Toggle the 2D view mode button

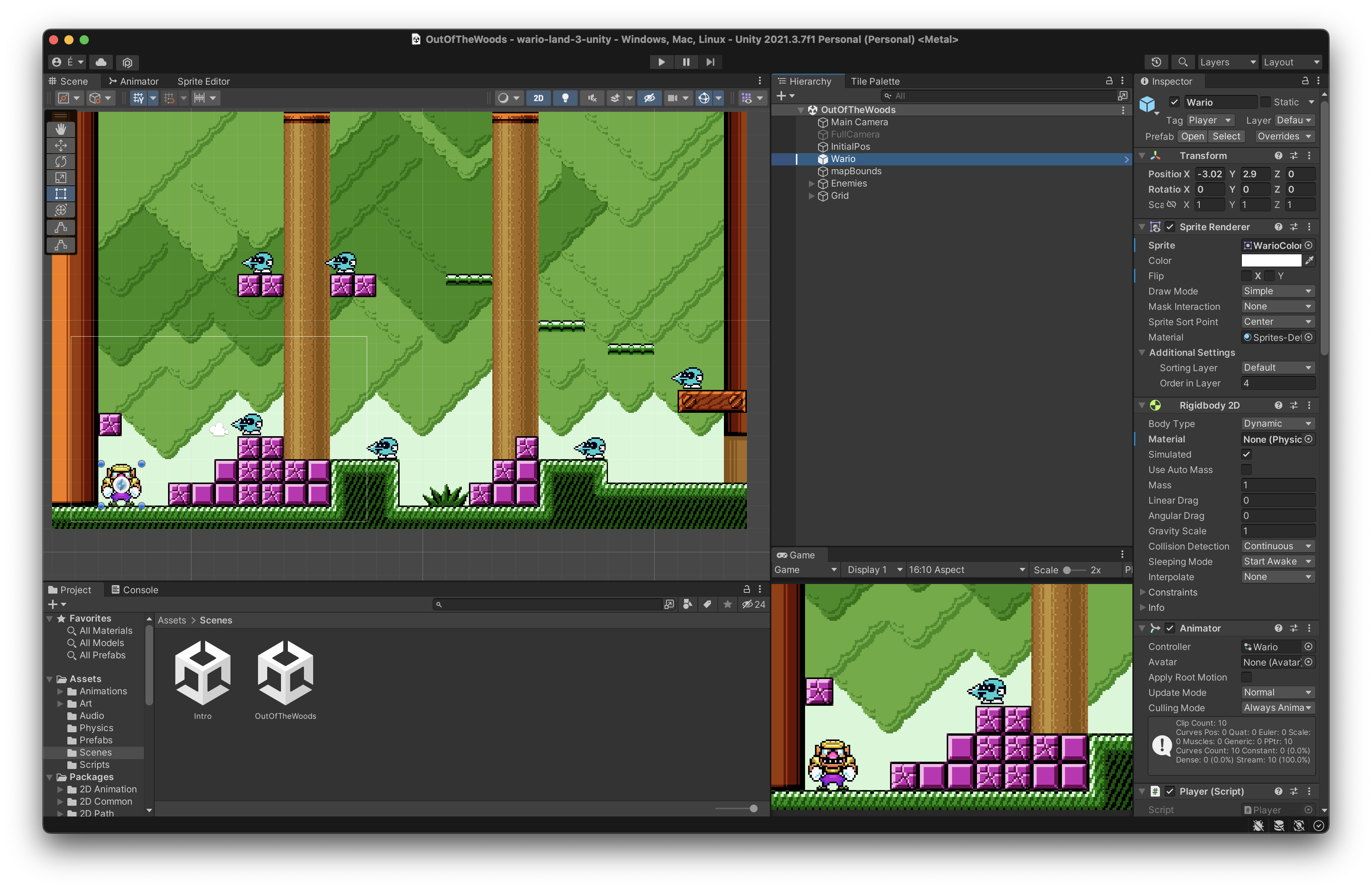(x=538, y=98)
